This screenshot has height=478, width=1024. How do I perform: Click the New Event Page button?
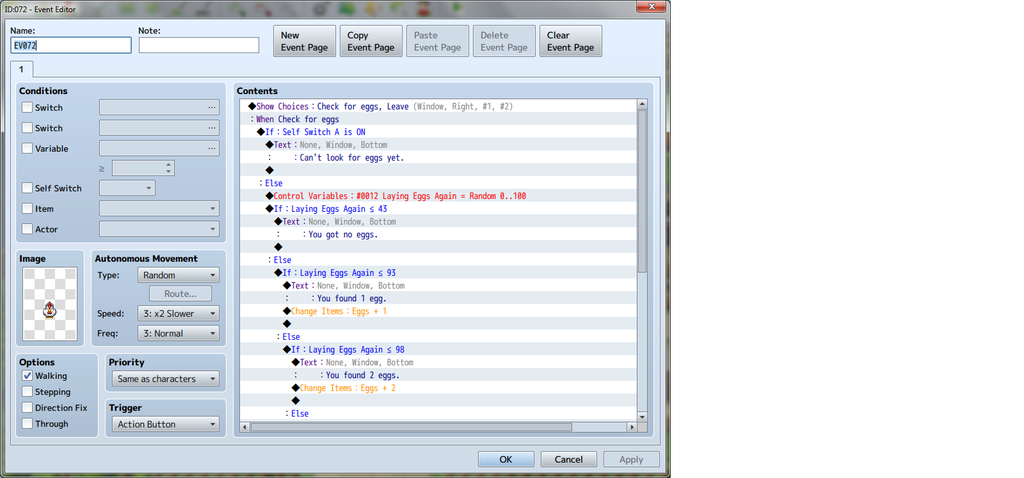point(304,41)
